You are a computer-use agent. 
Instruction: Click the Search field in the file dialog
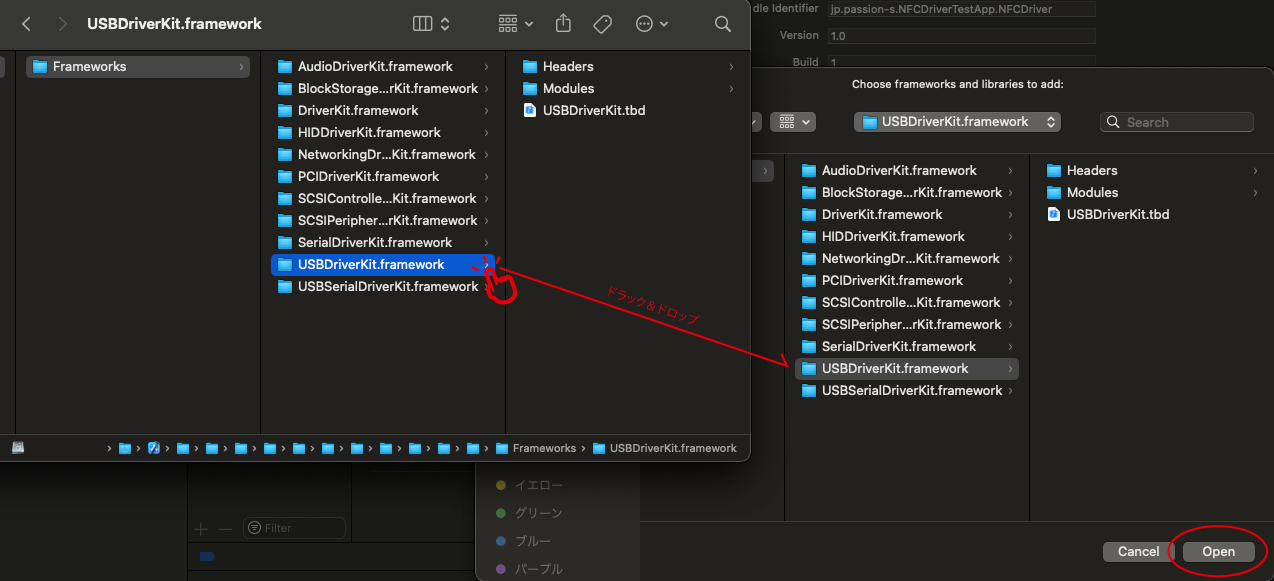1177,122
